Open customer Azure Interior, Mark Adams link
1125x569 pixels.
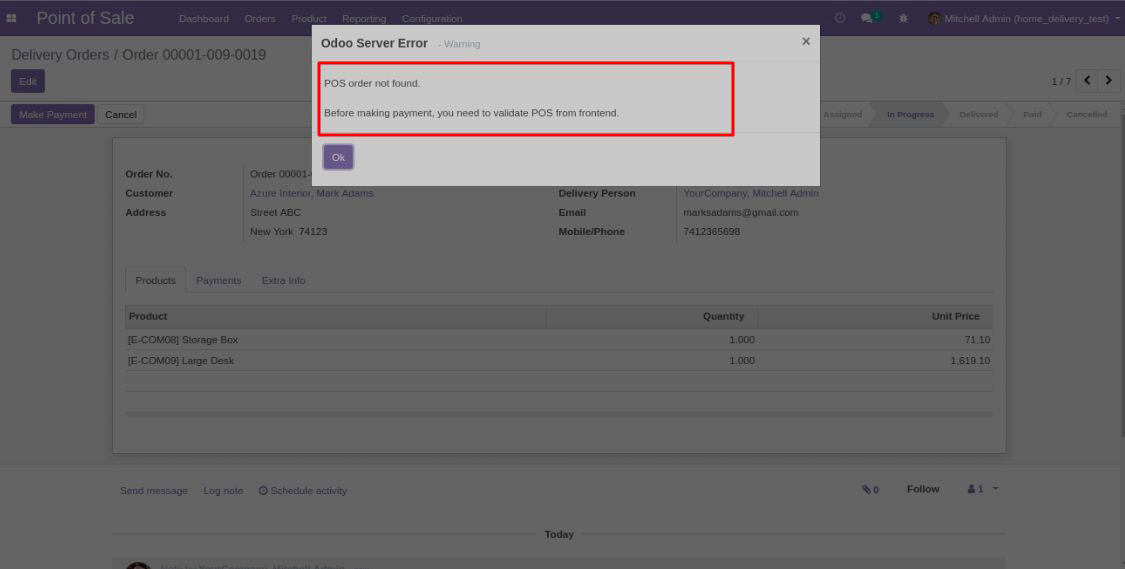point(311,193)
